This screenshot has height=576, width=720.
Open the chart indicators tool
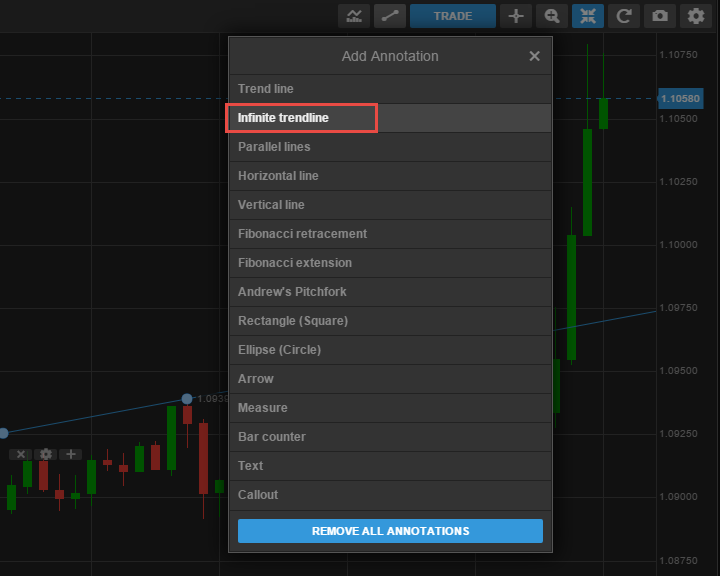354,16
